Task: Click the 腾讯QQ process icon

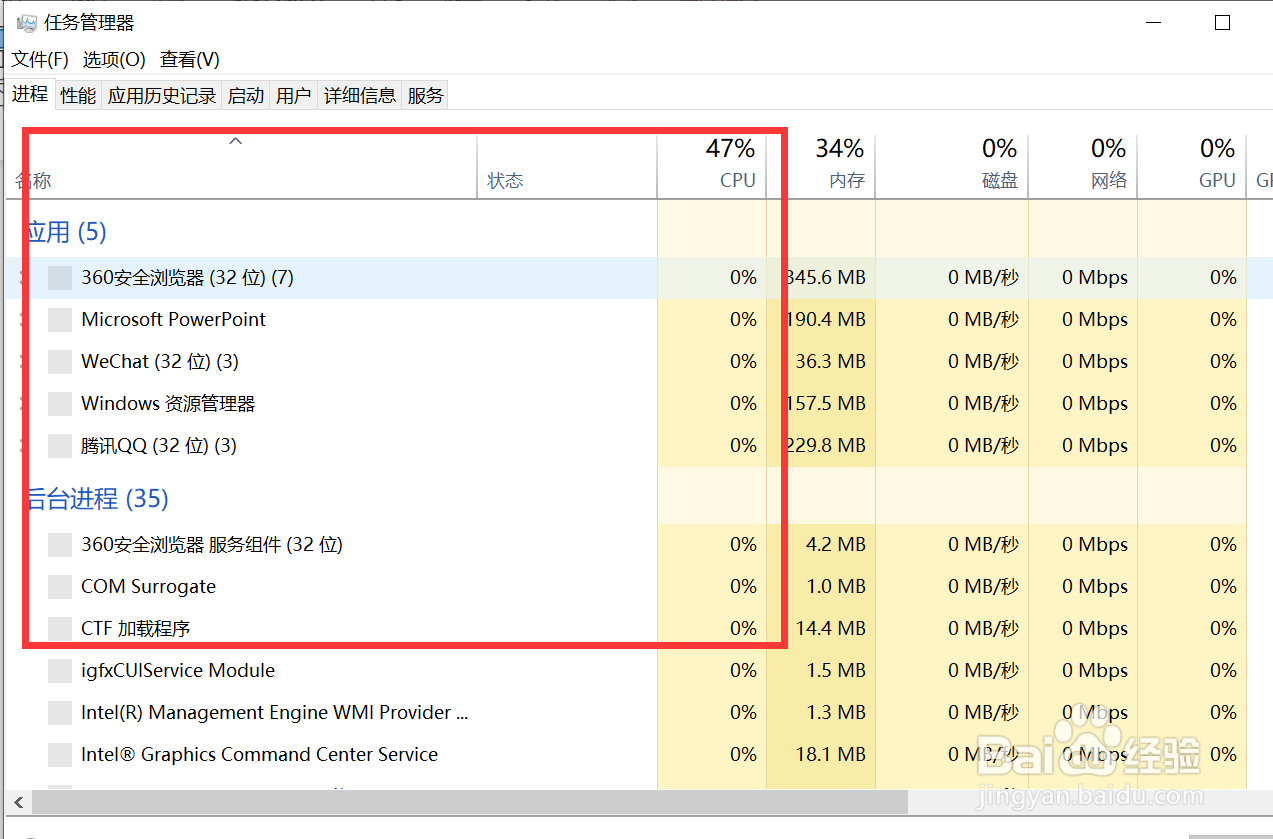Action: point(60,446)
